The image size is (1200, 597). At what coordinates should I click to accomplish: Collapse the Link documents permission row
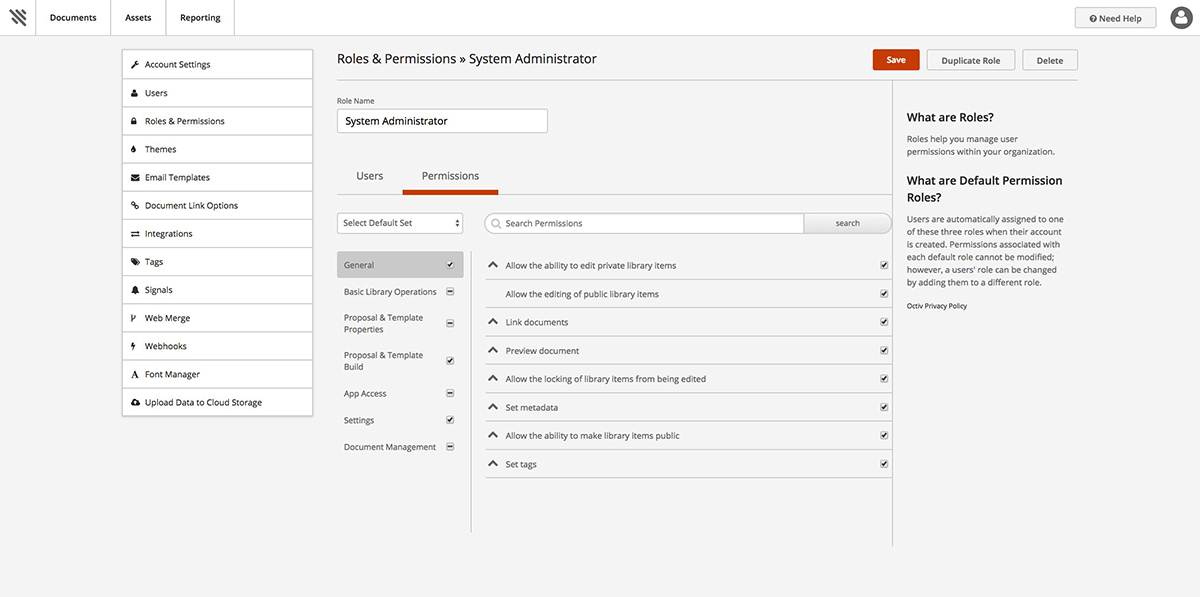493,322
